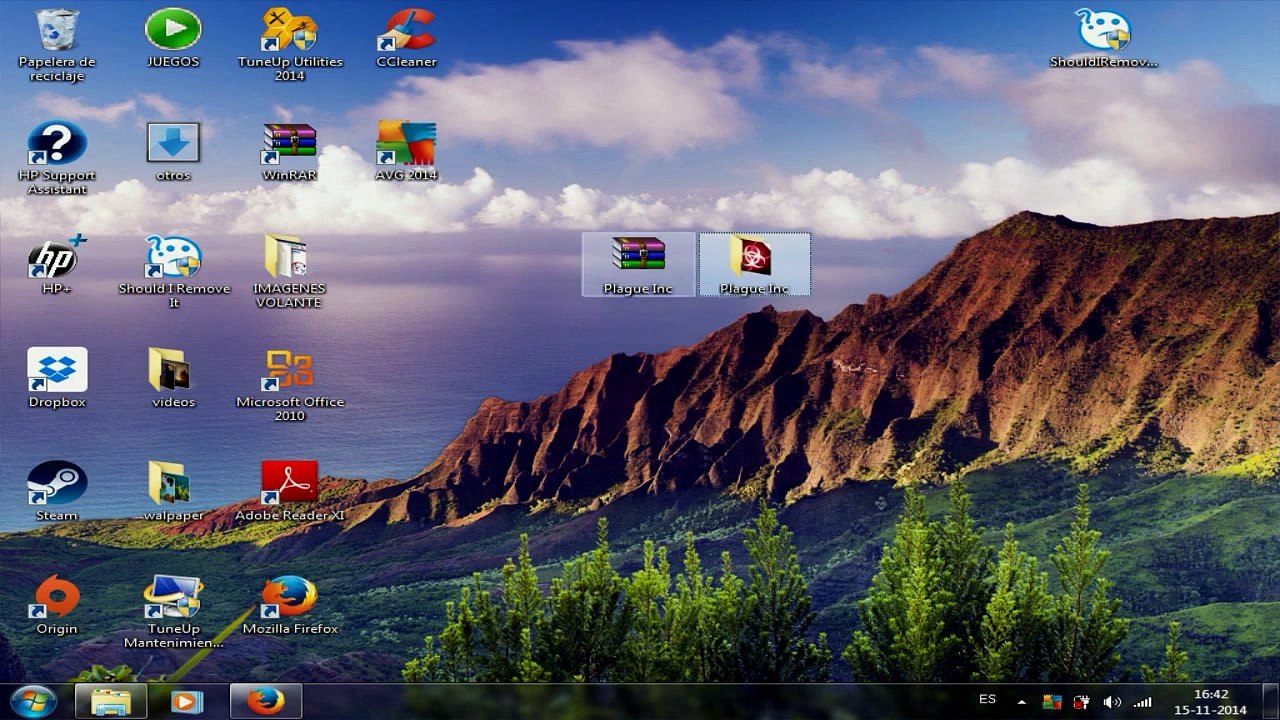Click the Microsoft Office 2010 shortcut
The width and height of the screenshot is (1280, 720).
[290, 385]
